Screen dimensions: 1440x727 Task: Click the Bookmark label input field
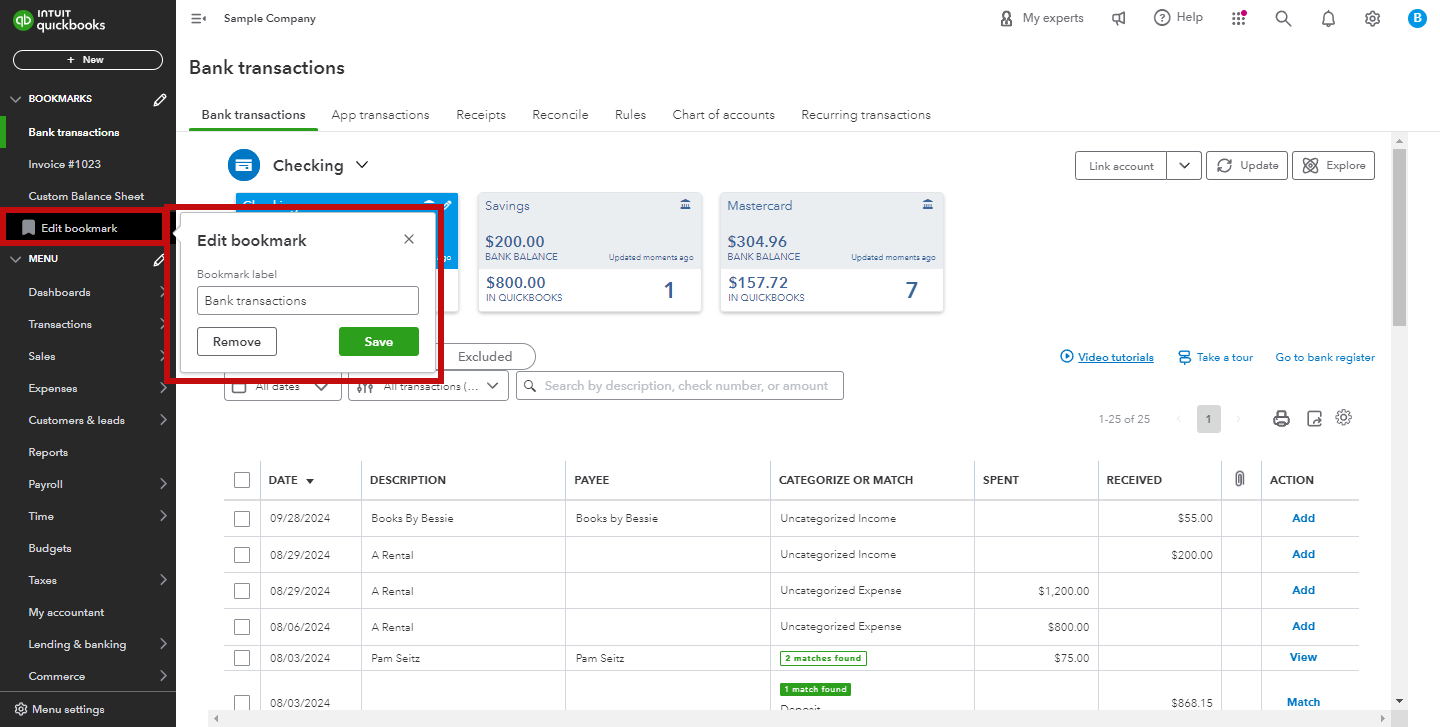tap(308, 301)
